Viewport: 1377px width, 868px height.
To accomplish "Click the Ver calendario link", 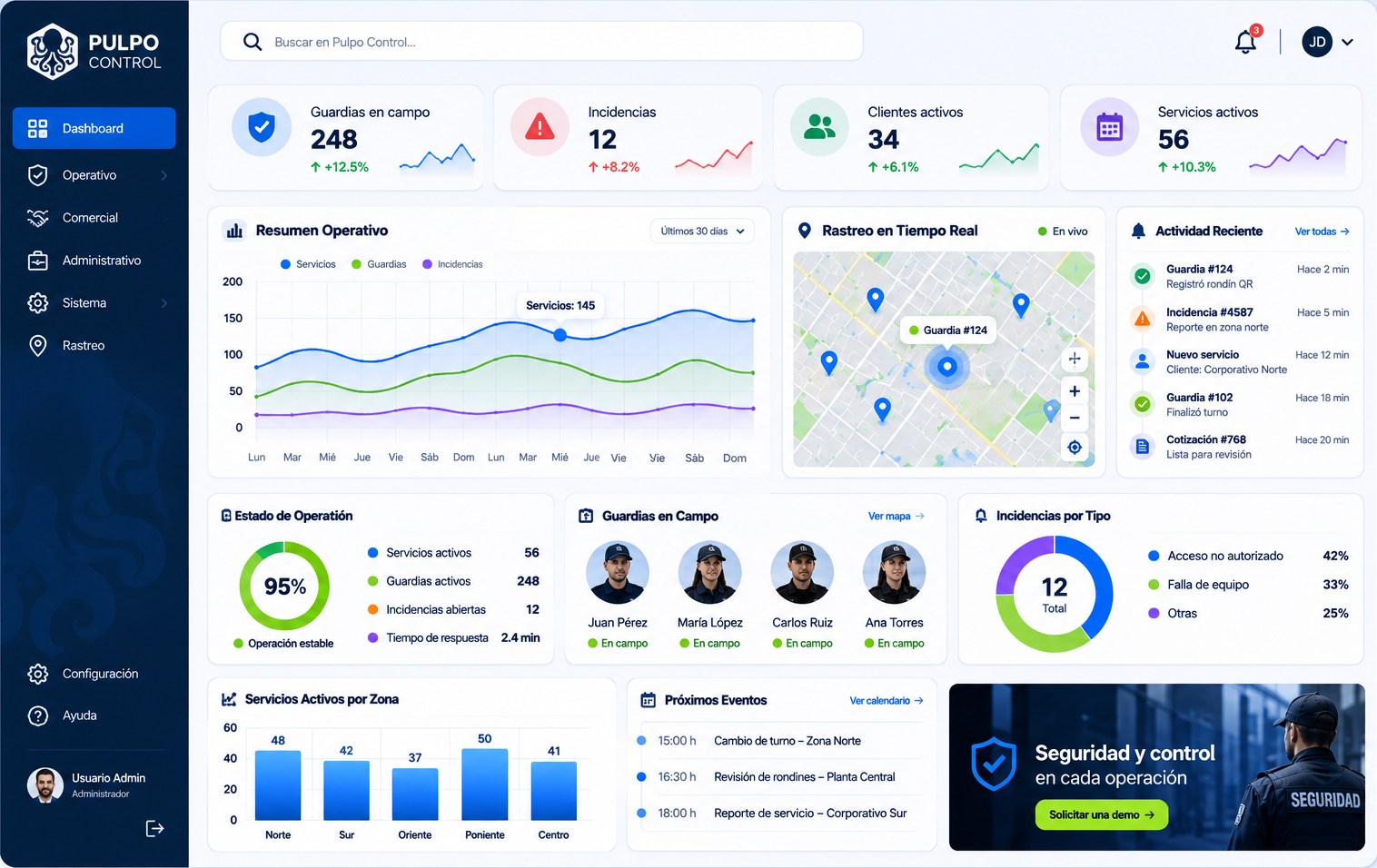I will pos(886,701).
